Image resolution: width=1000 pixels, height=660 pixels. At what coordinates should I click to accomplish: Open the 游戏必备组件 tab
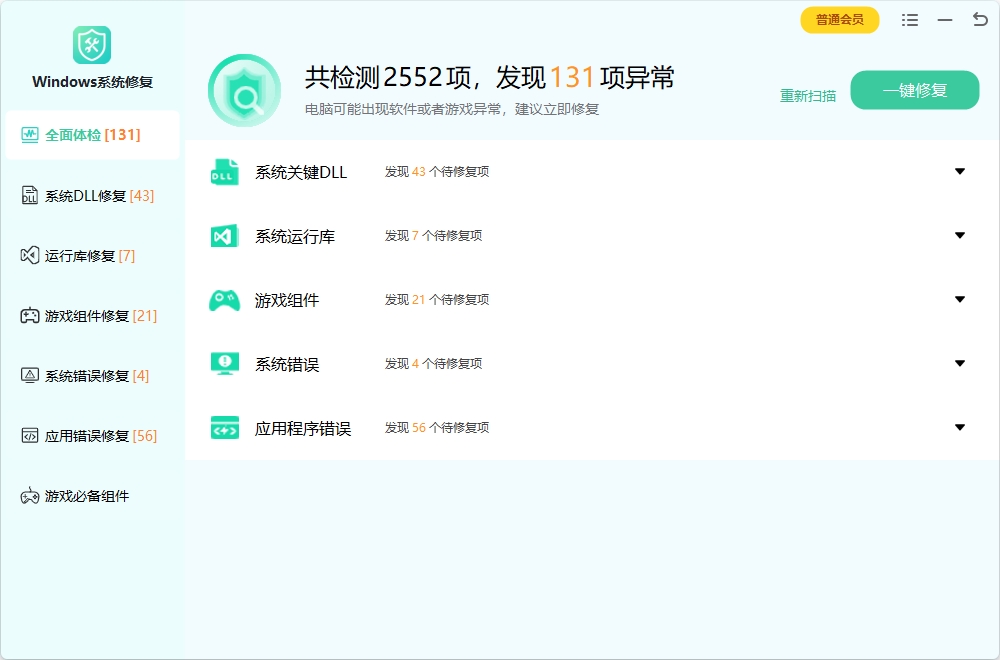92,496
